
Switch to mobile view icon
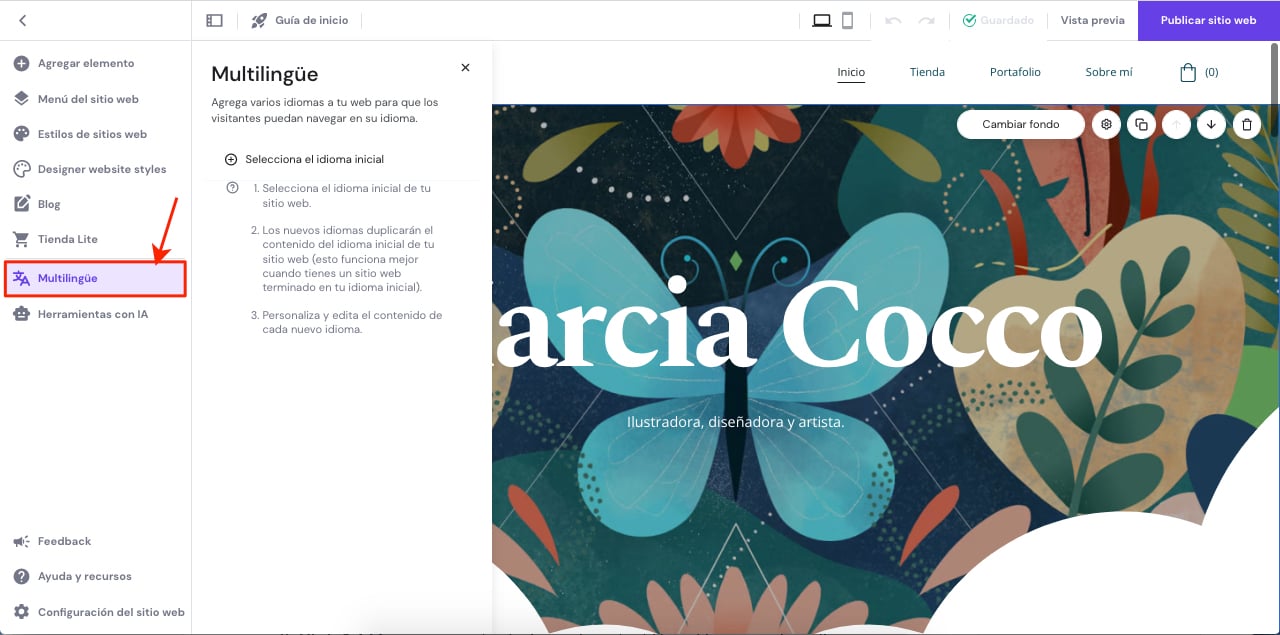[847, 20]
